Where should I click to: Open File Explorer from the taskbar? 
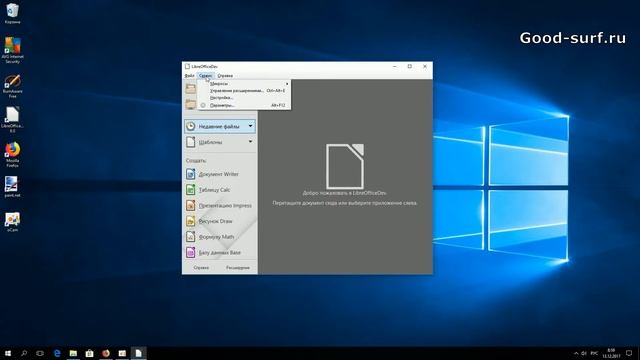click(73, 353)
